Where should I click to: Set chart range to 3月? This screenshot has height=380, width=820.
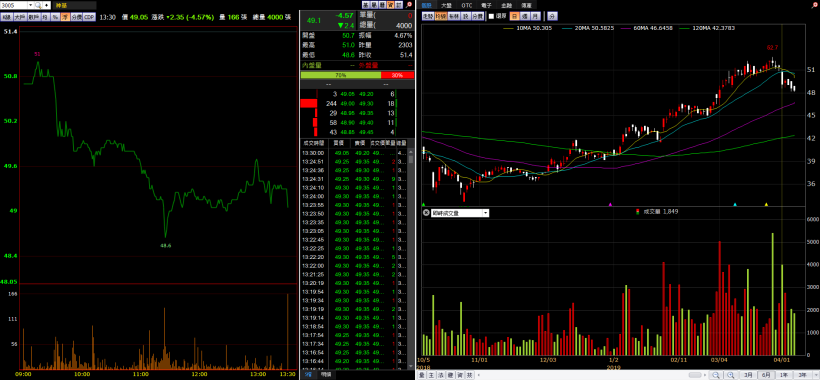tap(748, 375)
